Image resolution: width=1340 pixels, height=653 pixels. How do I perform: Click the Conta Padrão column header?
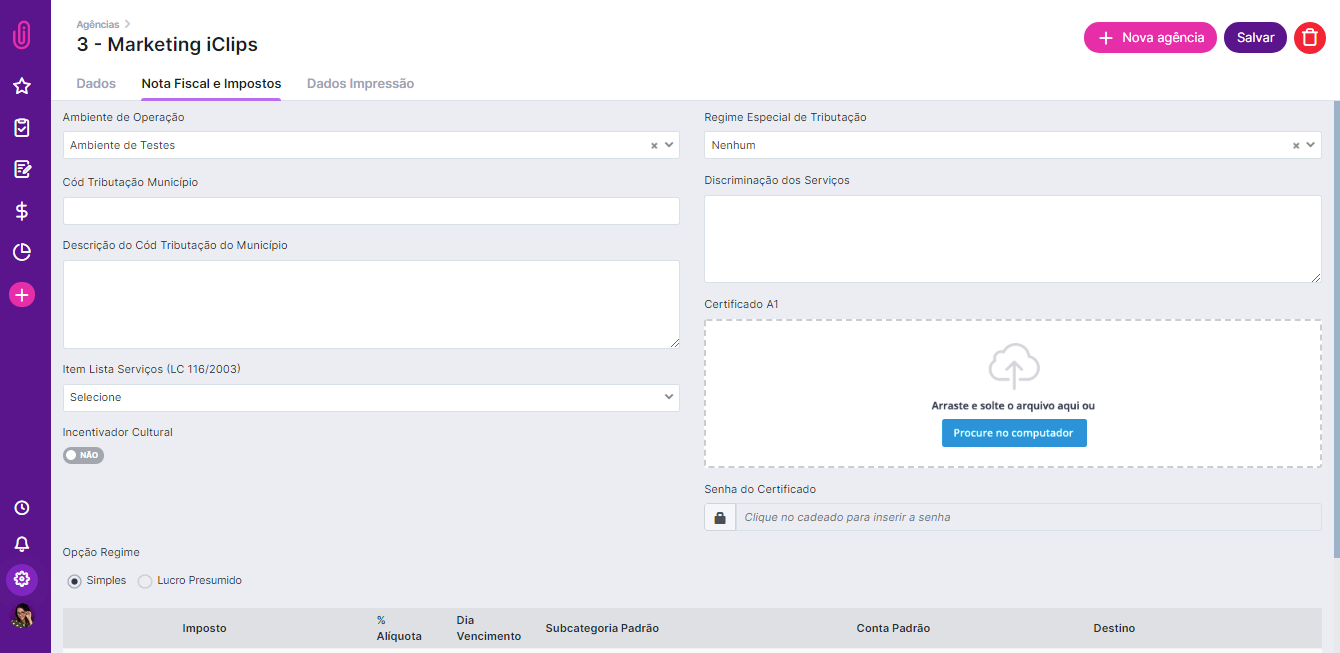click(893, 628)
